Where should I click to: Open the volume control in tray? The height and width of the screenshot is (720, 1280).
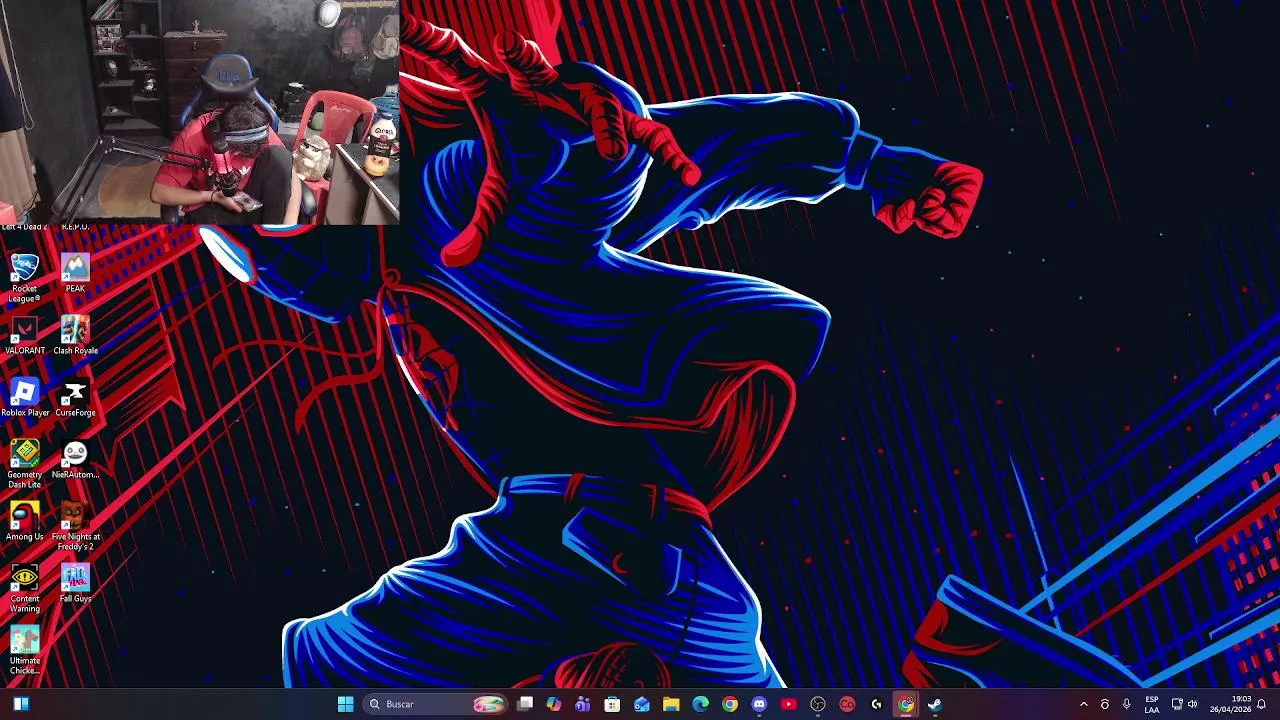(1192, 704)
